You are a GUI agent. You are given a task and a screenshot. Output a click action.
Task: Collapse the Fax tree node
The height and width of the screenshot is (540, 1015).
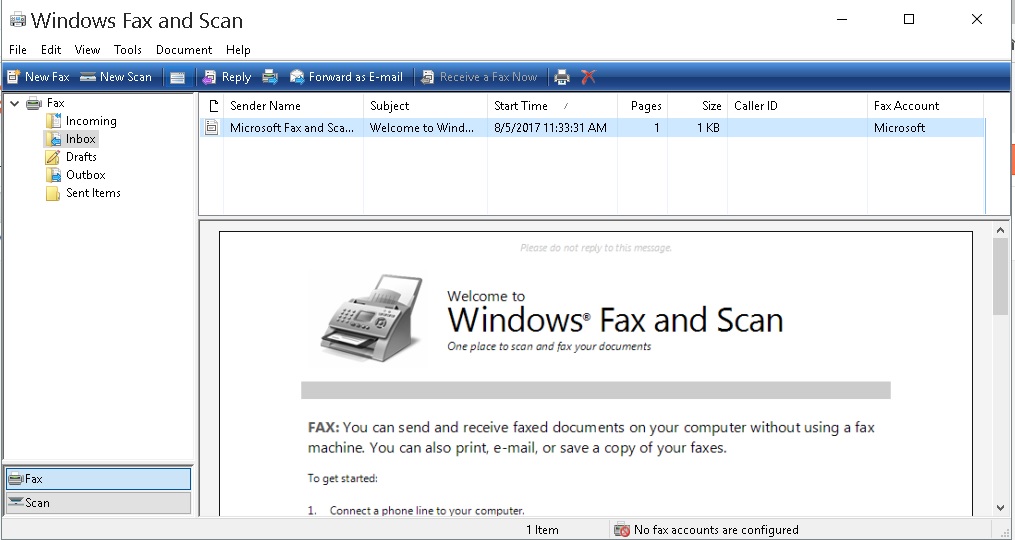[14, 103]
